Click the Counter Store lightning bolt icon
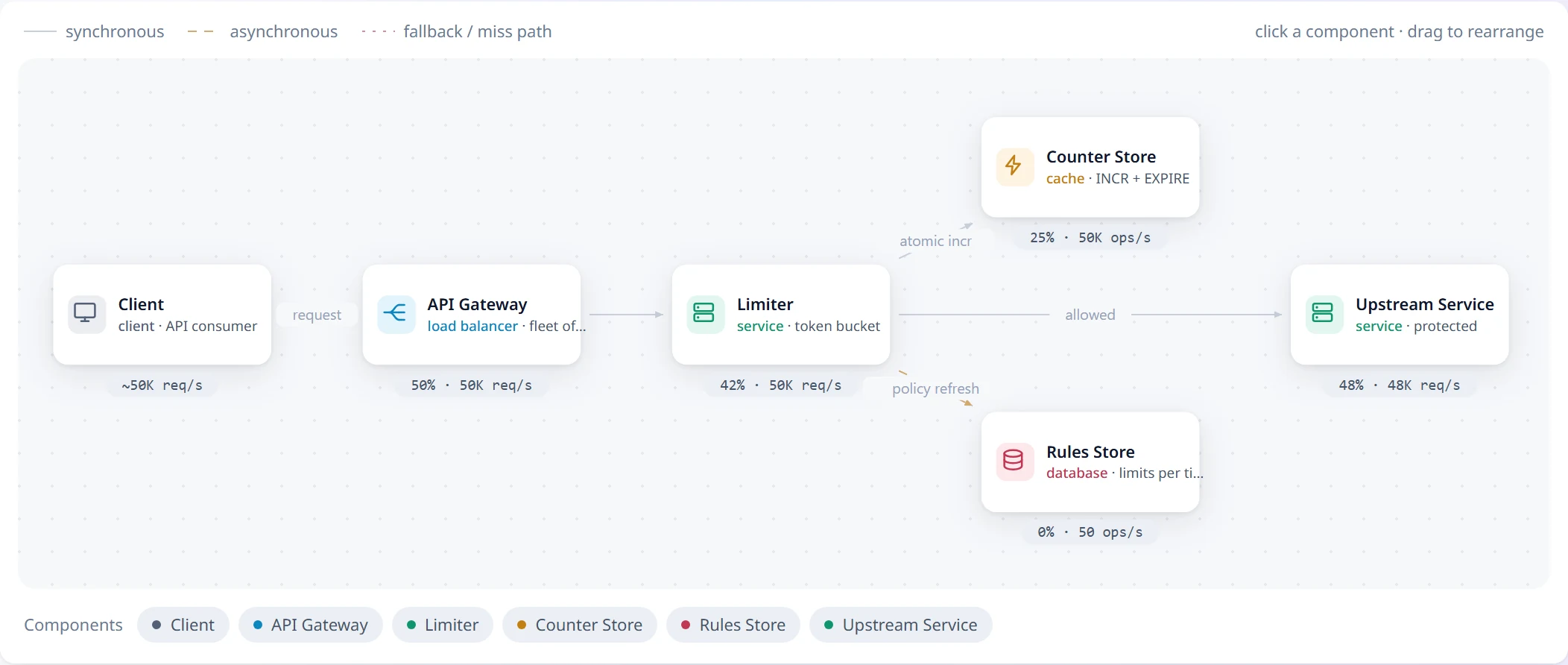1568x665 pixels. 1014,166
